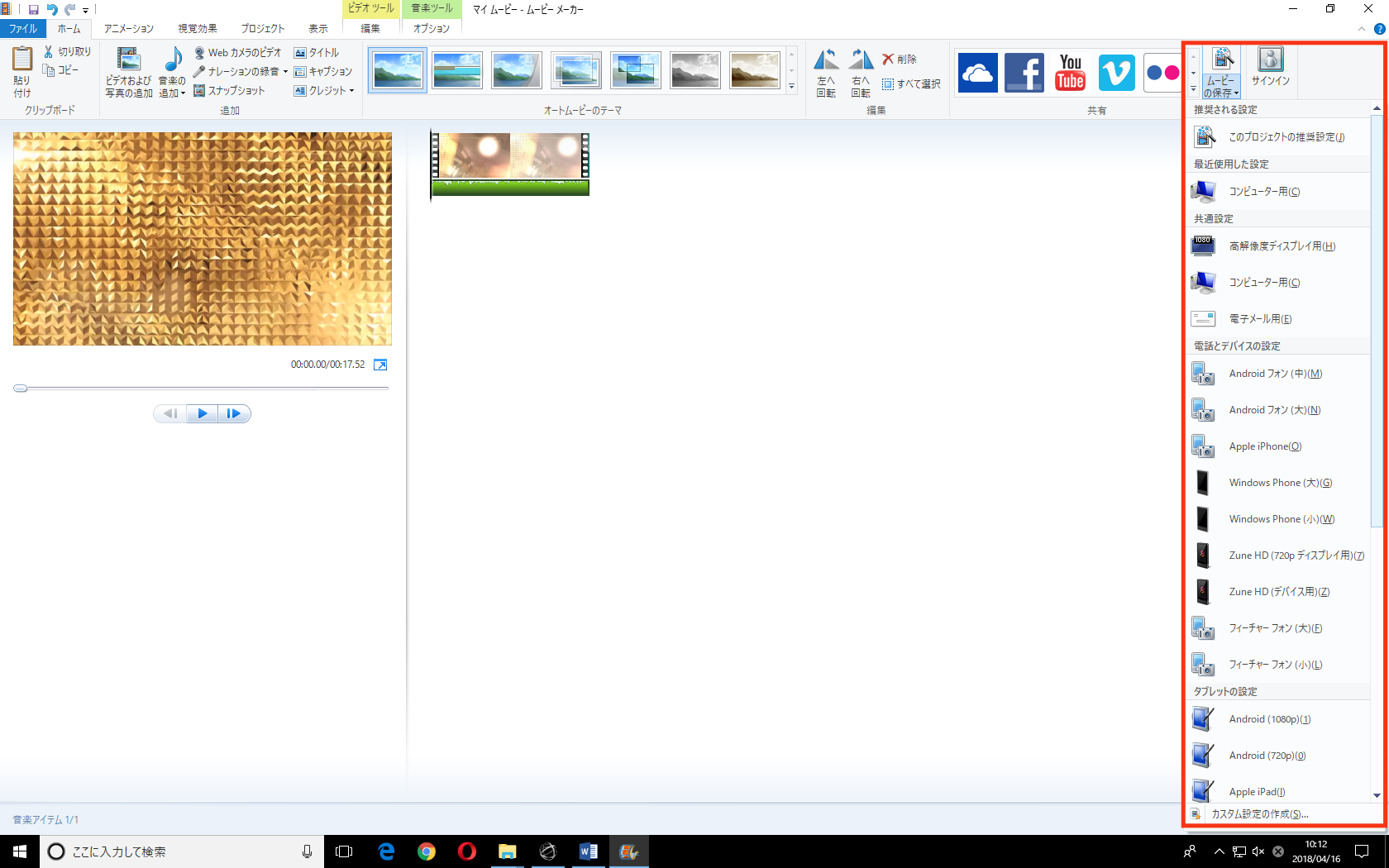Choose カスタム設定の作成 option

click(1259, 814)
